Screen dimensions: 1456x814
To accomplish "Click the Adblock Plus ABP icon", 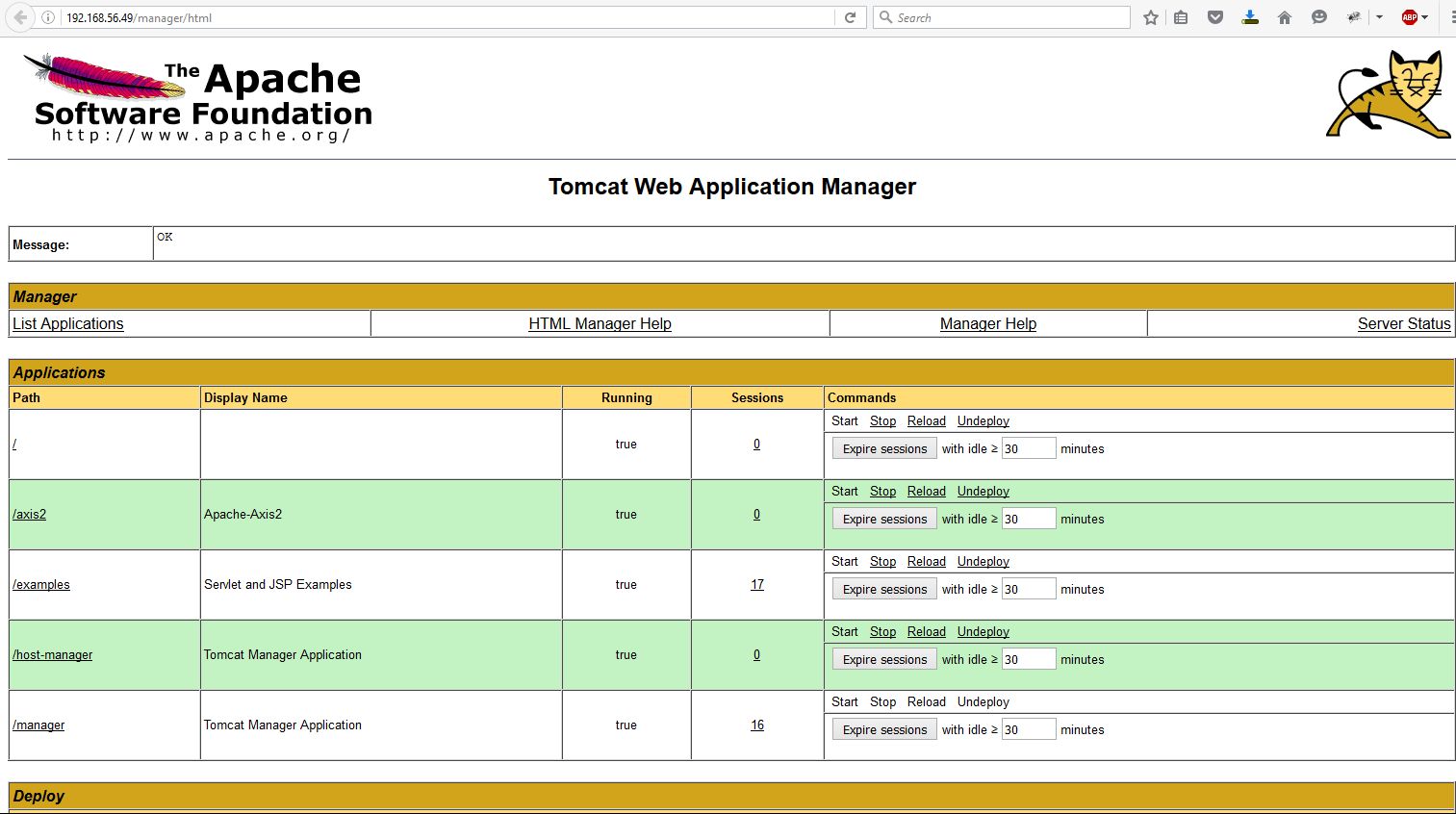I will coord(1410,17).
